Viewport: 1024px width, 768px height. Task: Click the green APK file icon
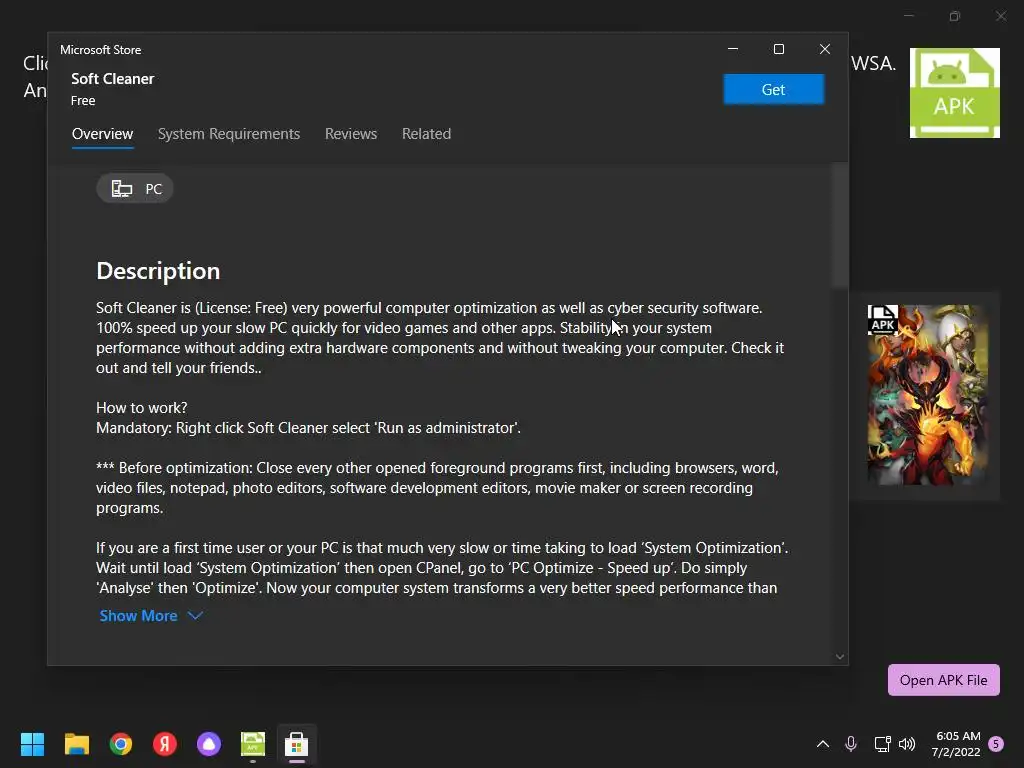click(955, 93)
